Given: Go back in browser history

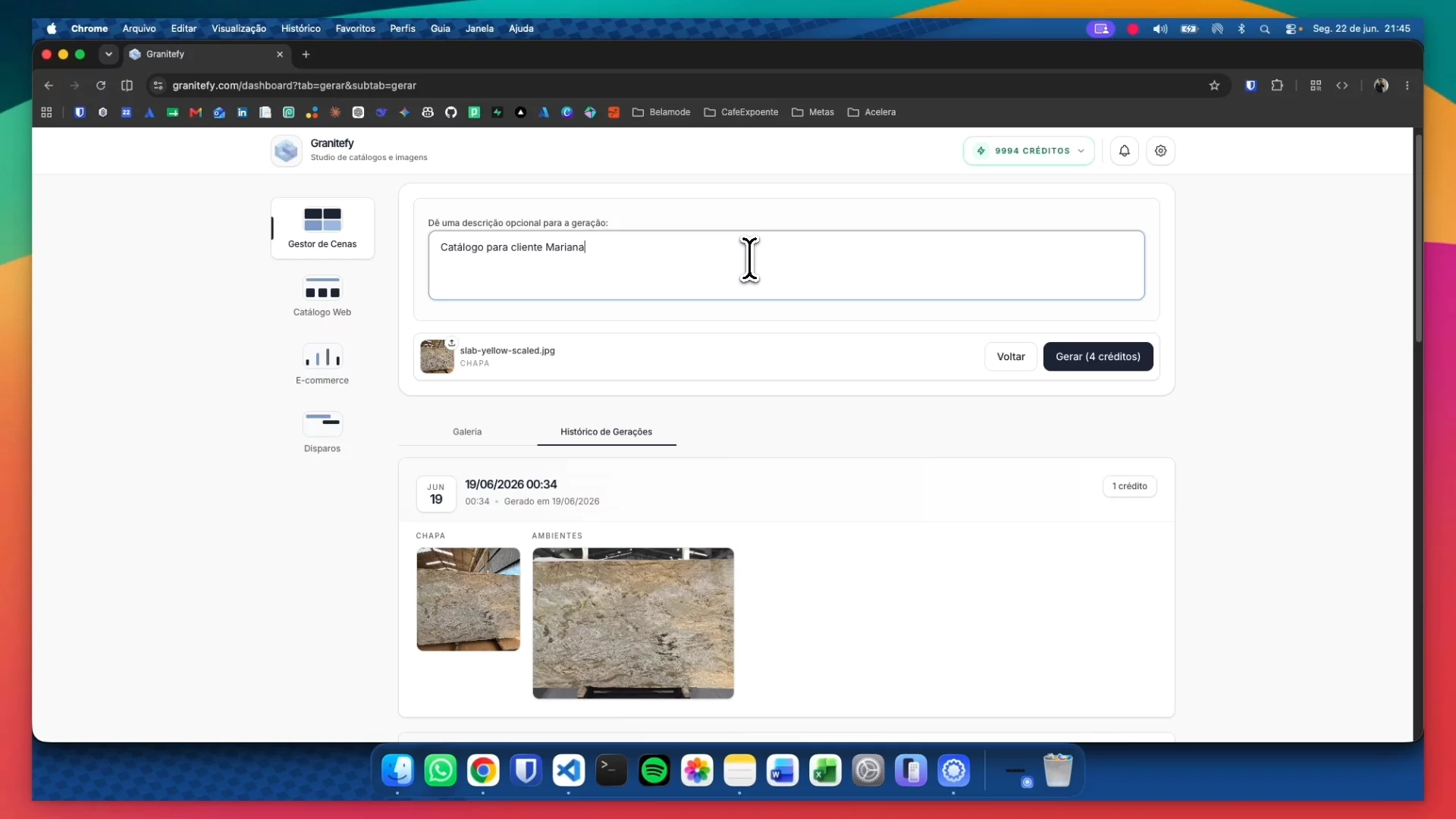Looking at the screenshot, I should click(49, 86).
